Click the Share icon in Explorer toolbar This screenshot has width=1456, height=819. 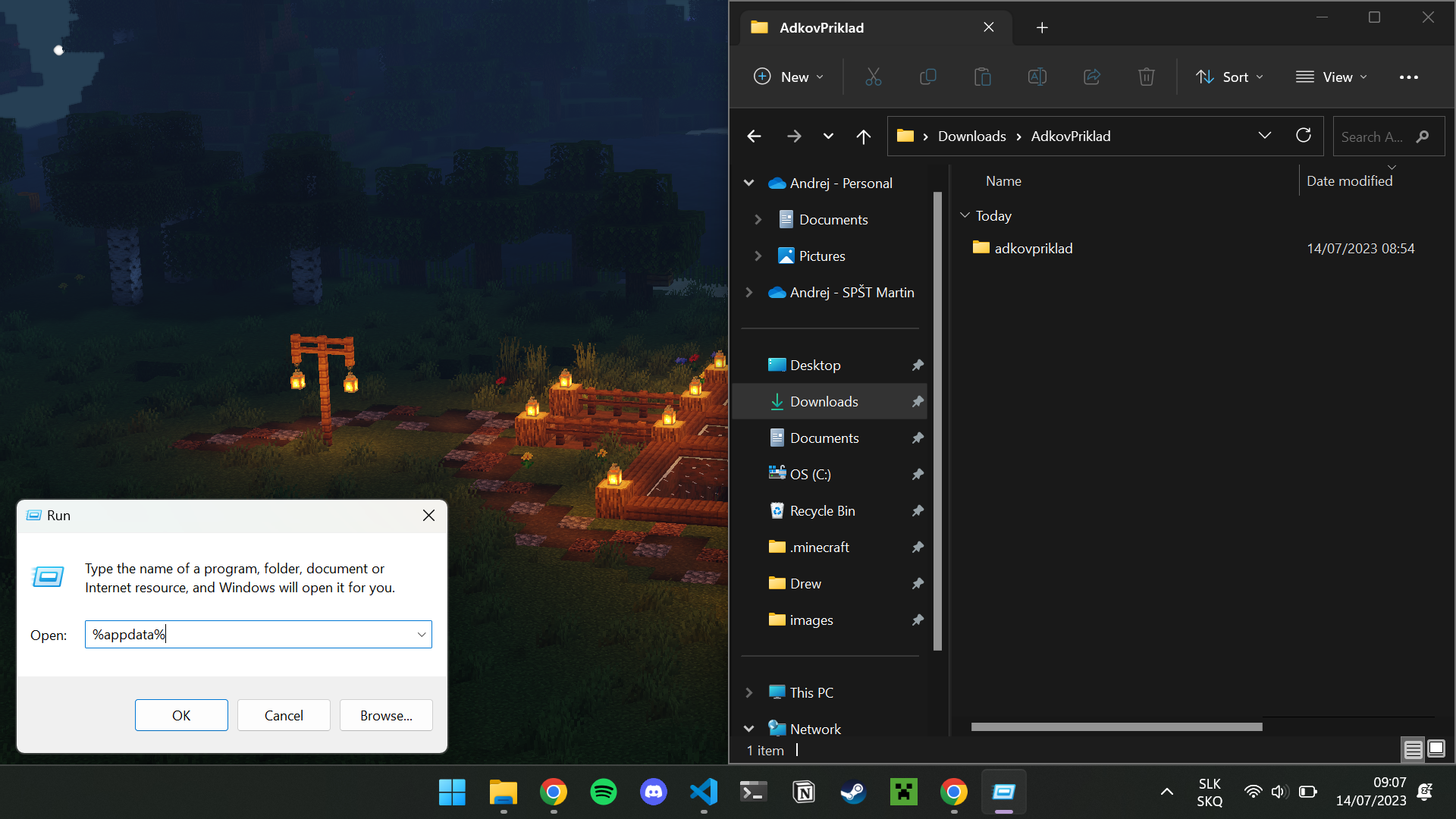(1091, 77)
